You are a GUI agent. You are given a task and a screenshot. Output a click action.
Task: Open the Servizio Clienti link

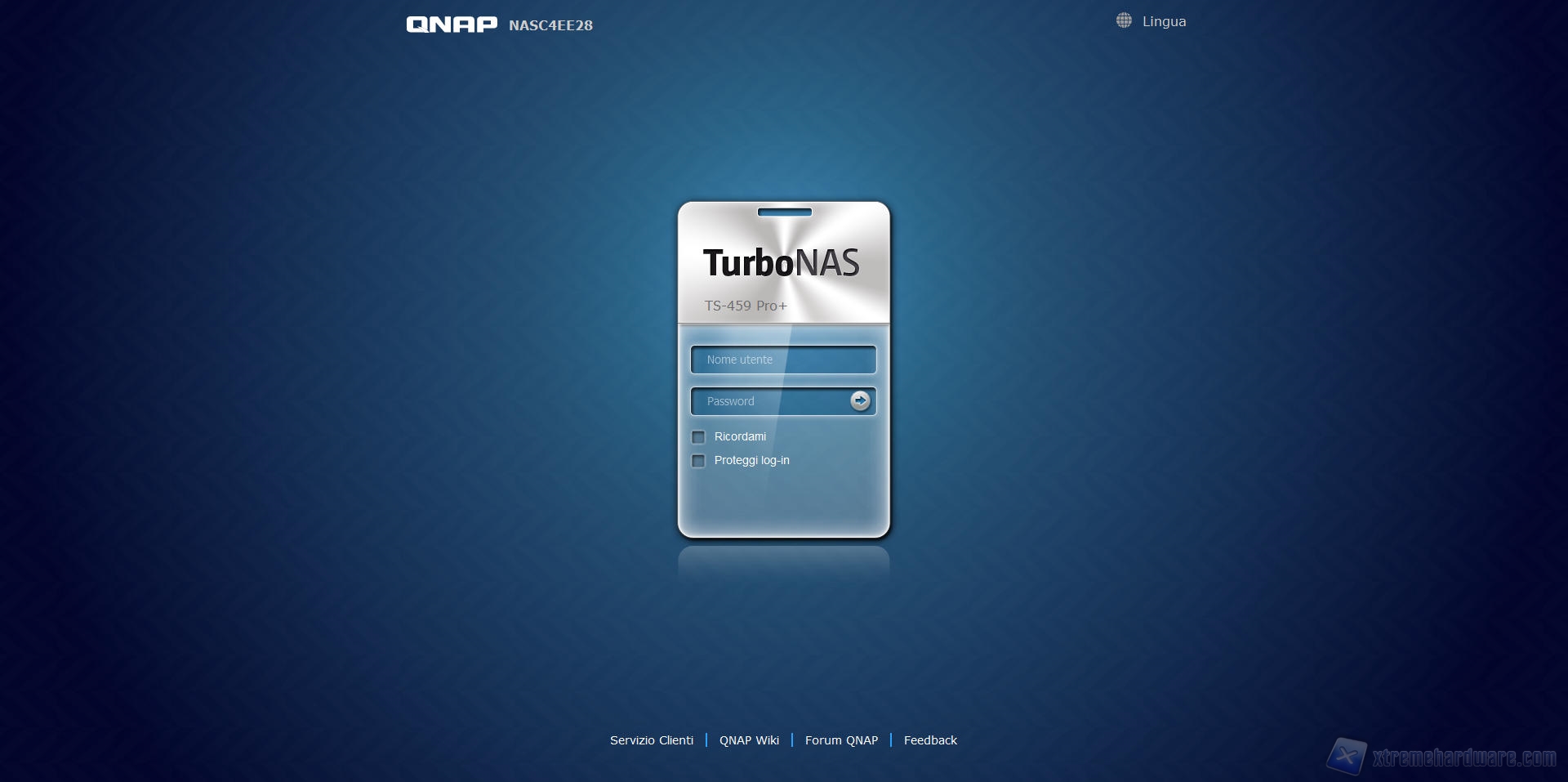point(651,740)
